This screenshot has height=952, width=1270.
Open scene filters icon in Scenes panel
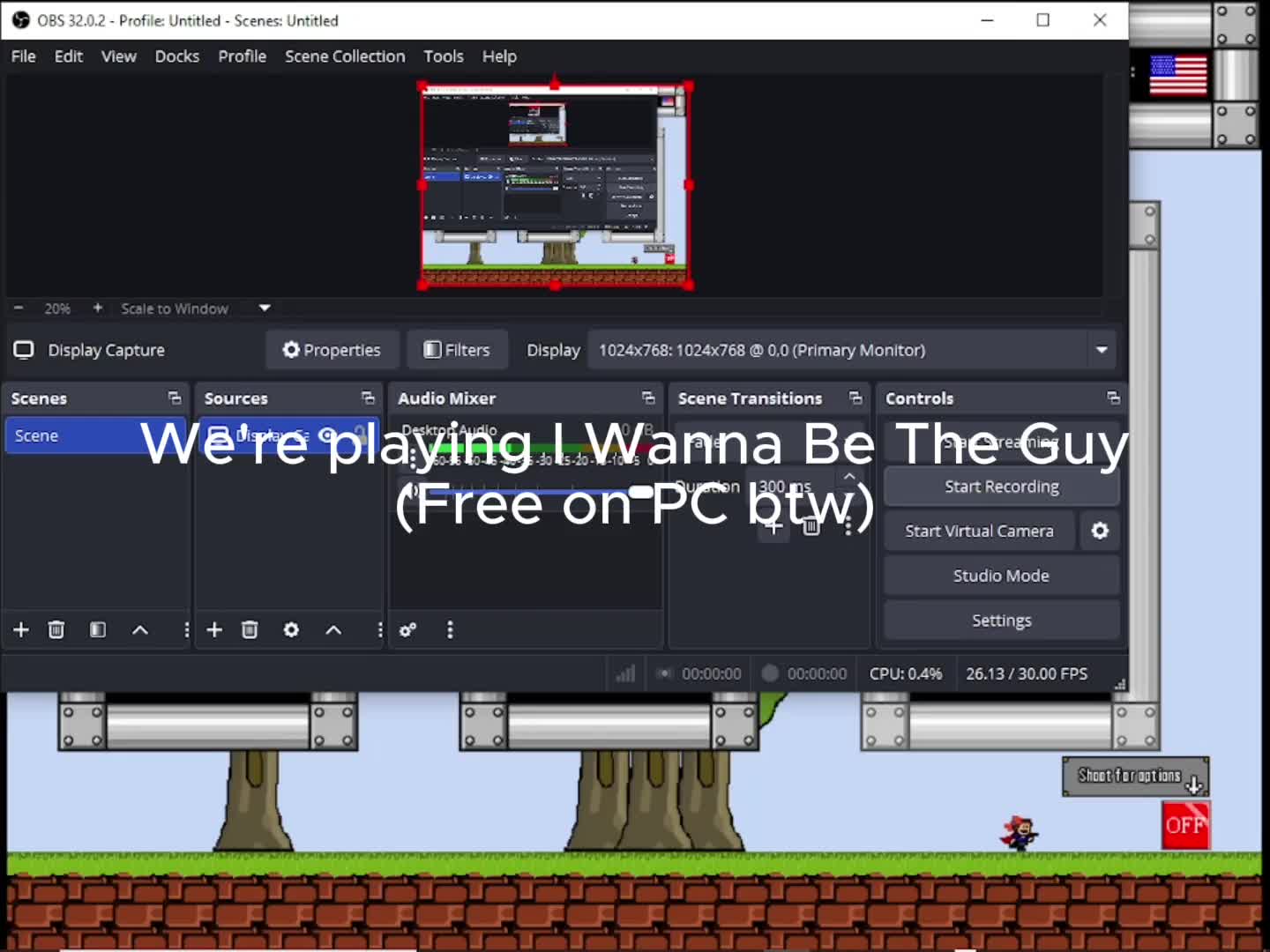pyautogui.click(x=98, y=629)
